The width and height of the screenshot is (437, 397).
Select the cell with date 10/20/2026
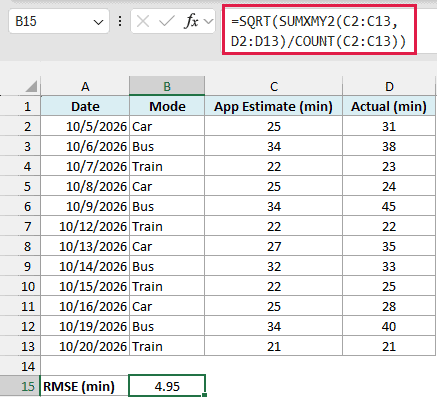[x=85, y=346]
